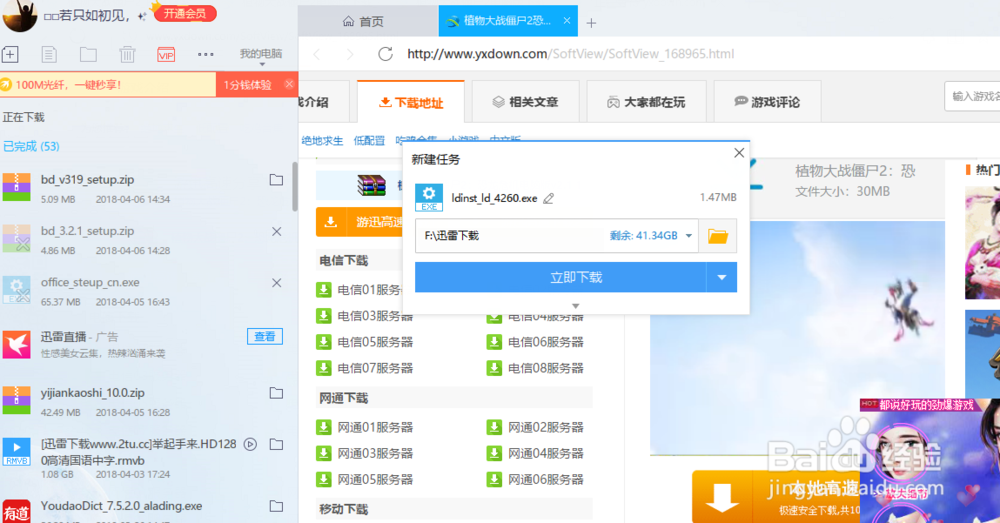Click the 低配置 link
The width and height of the screenshot is (1000, 523).
(369, 141)
